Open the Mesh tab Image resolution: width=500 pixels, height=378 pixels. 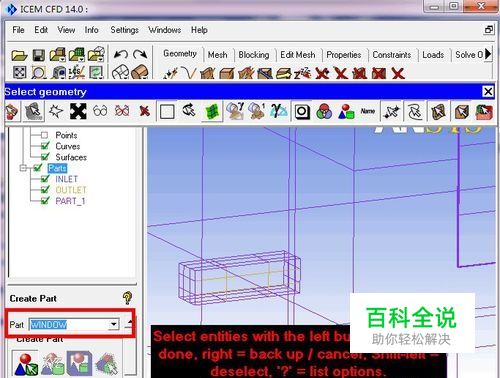pyautogui.click(x=217, y=55)
